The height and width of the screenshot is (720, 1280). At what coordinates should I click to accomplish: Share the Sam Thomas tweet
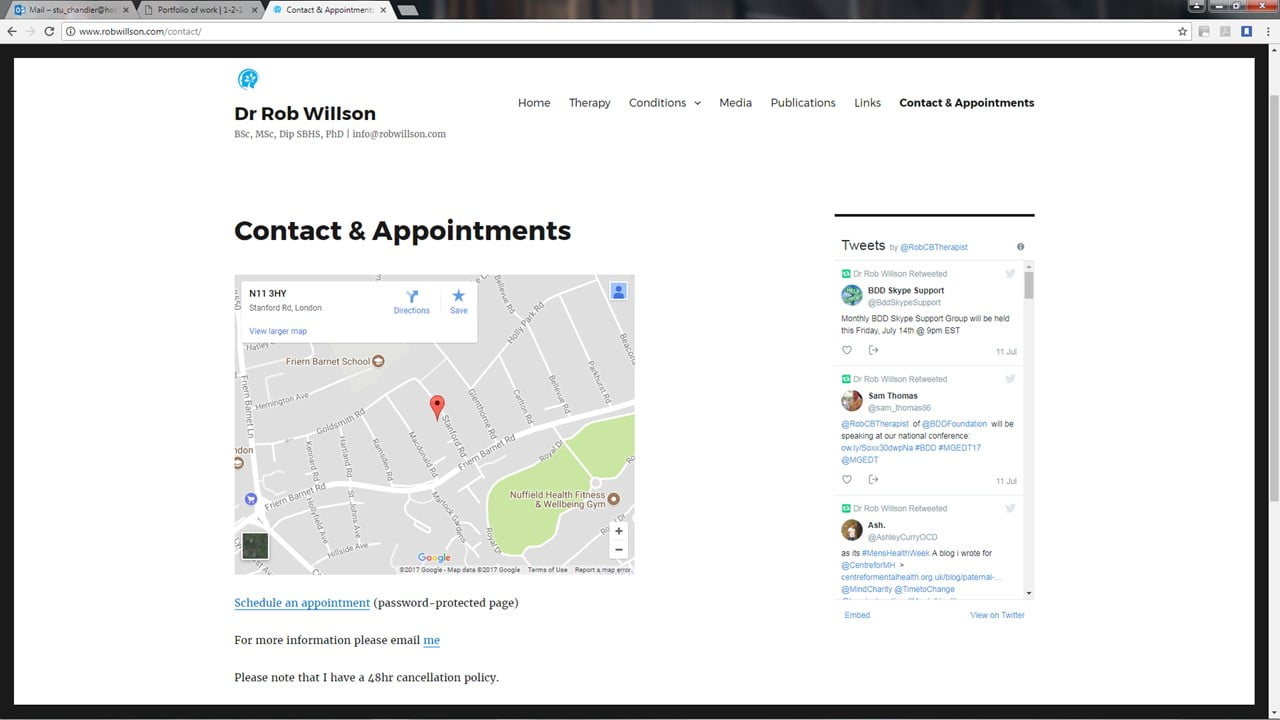873,480
